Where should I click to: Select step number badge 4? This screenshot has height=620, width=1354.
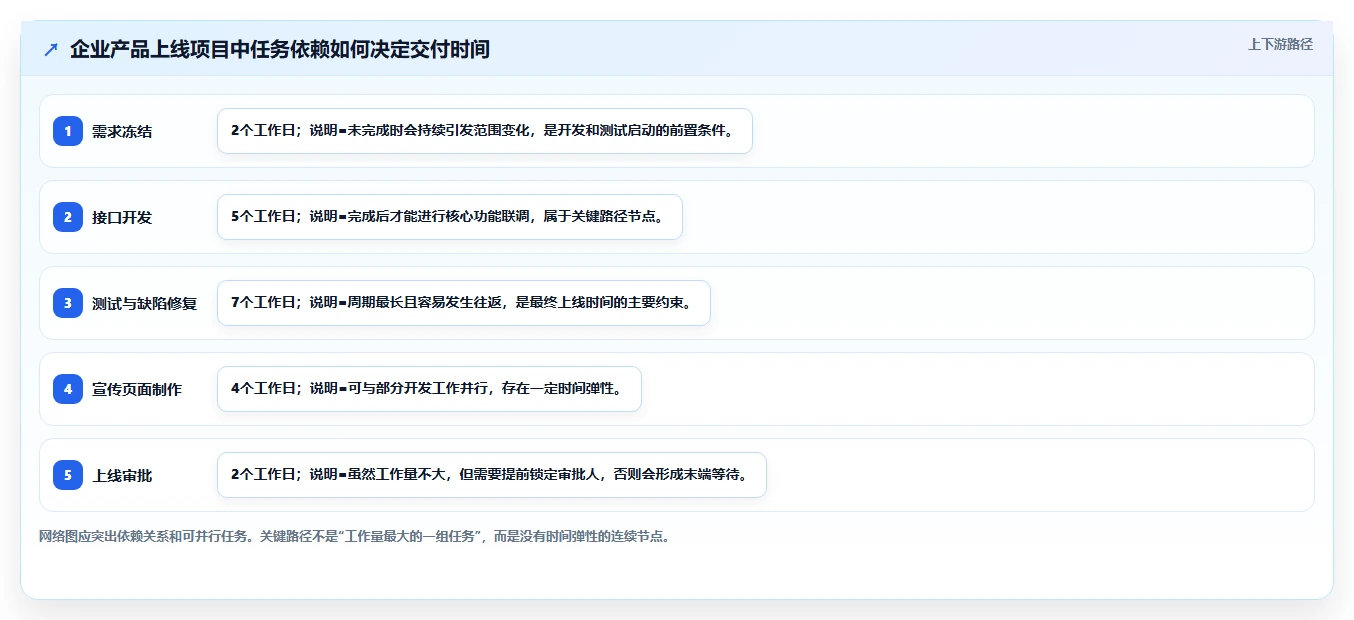tap(68, 389)
